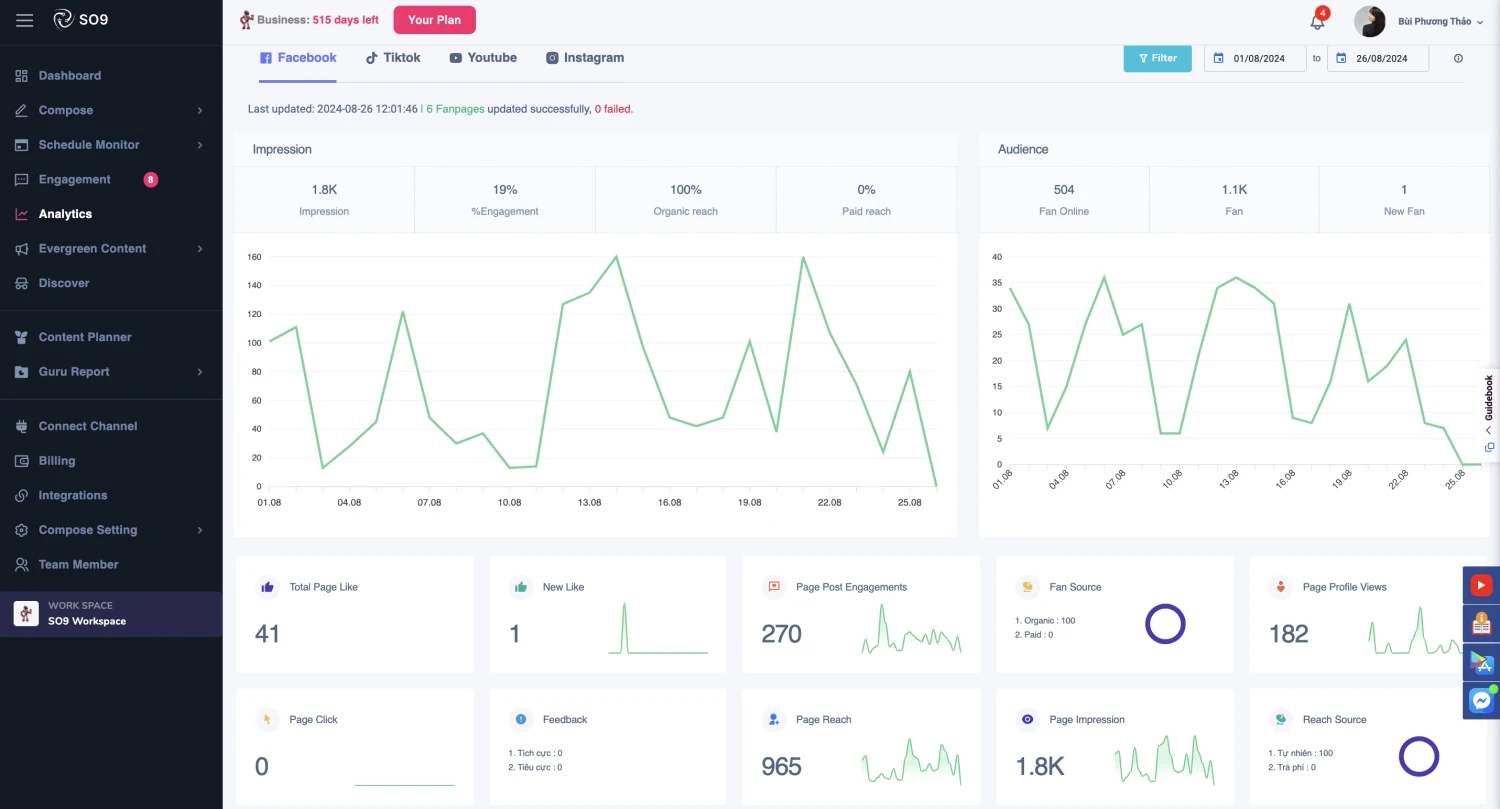Image resolution: width=1500 pixels, height=809 pixels.
Task: Click the Compose Setting gear icon
Action: pyautogui.click(x=21, y=530)
